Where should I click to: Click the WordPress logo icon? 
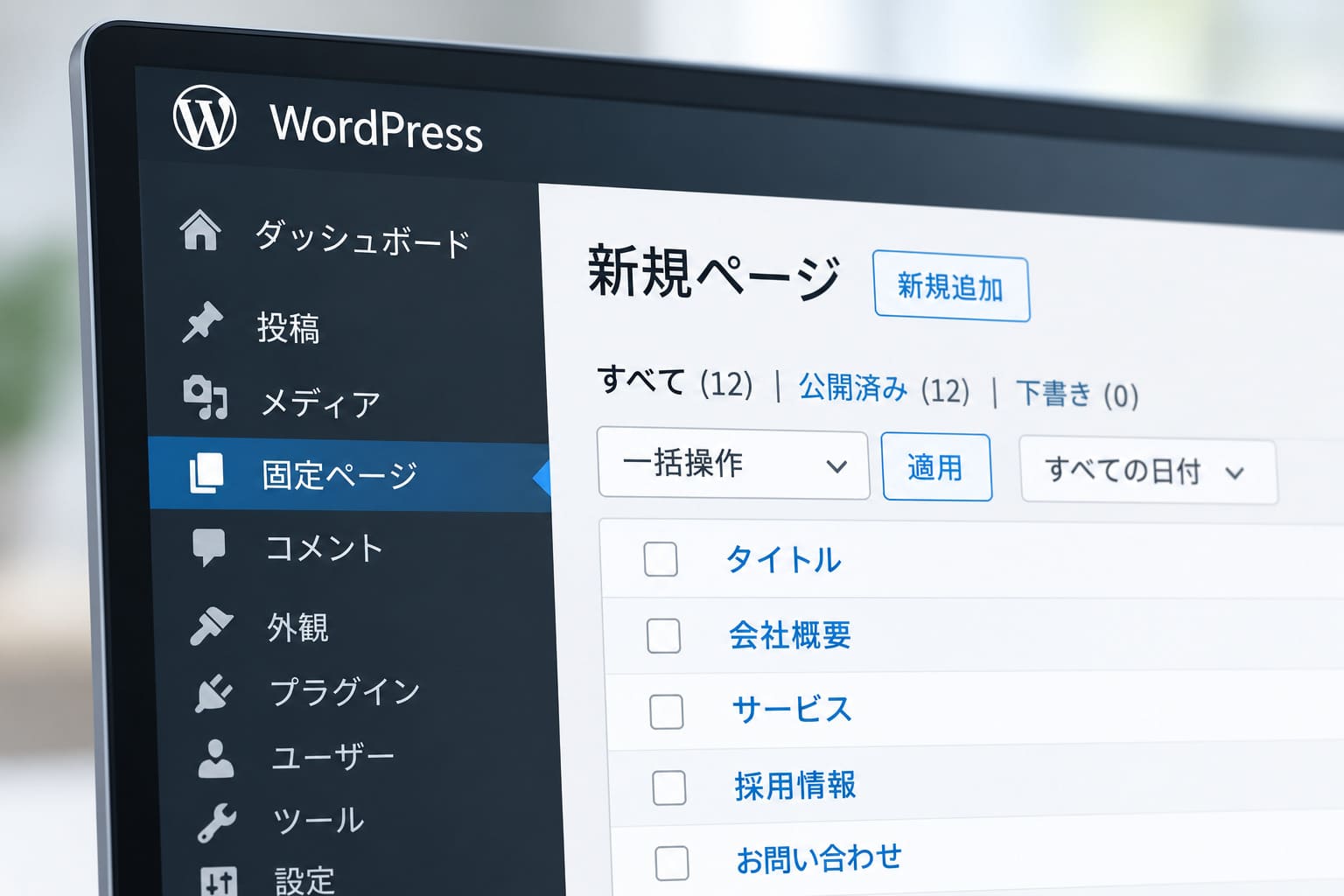pos(205,117)
